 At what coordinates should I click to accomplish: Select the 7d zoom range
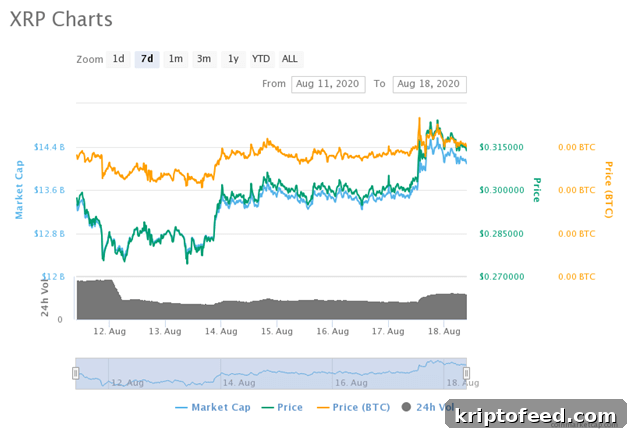(x=147, y=59)
